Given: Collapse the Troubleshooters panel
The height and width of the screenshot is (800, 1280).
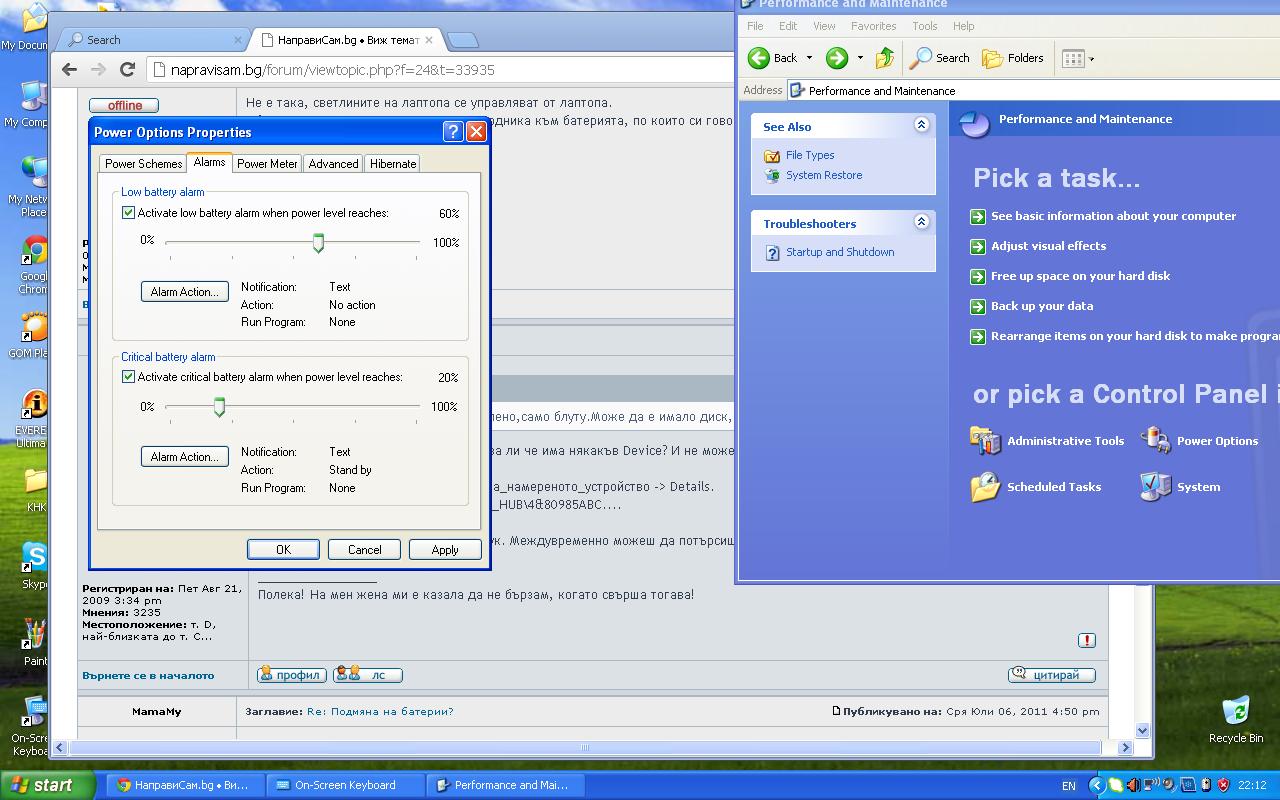Looking at the screenshot, I should point(921,223).
